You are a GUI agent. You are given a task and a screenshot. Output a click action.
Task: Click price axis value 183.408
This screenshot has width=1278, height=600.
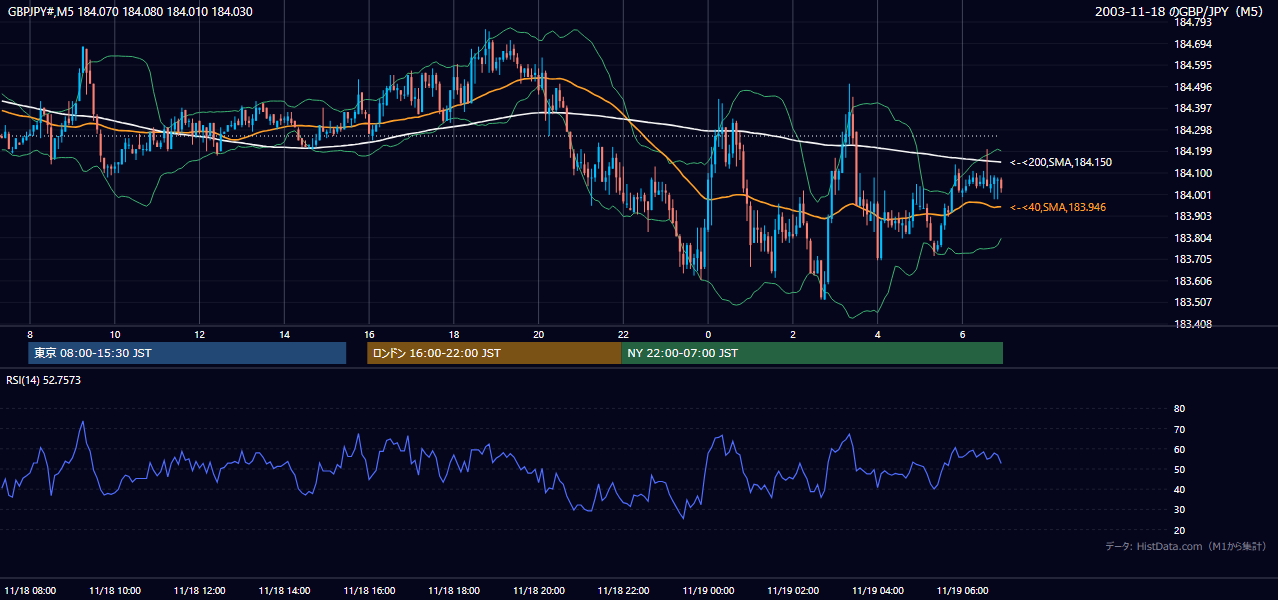[1193, 324]
